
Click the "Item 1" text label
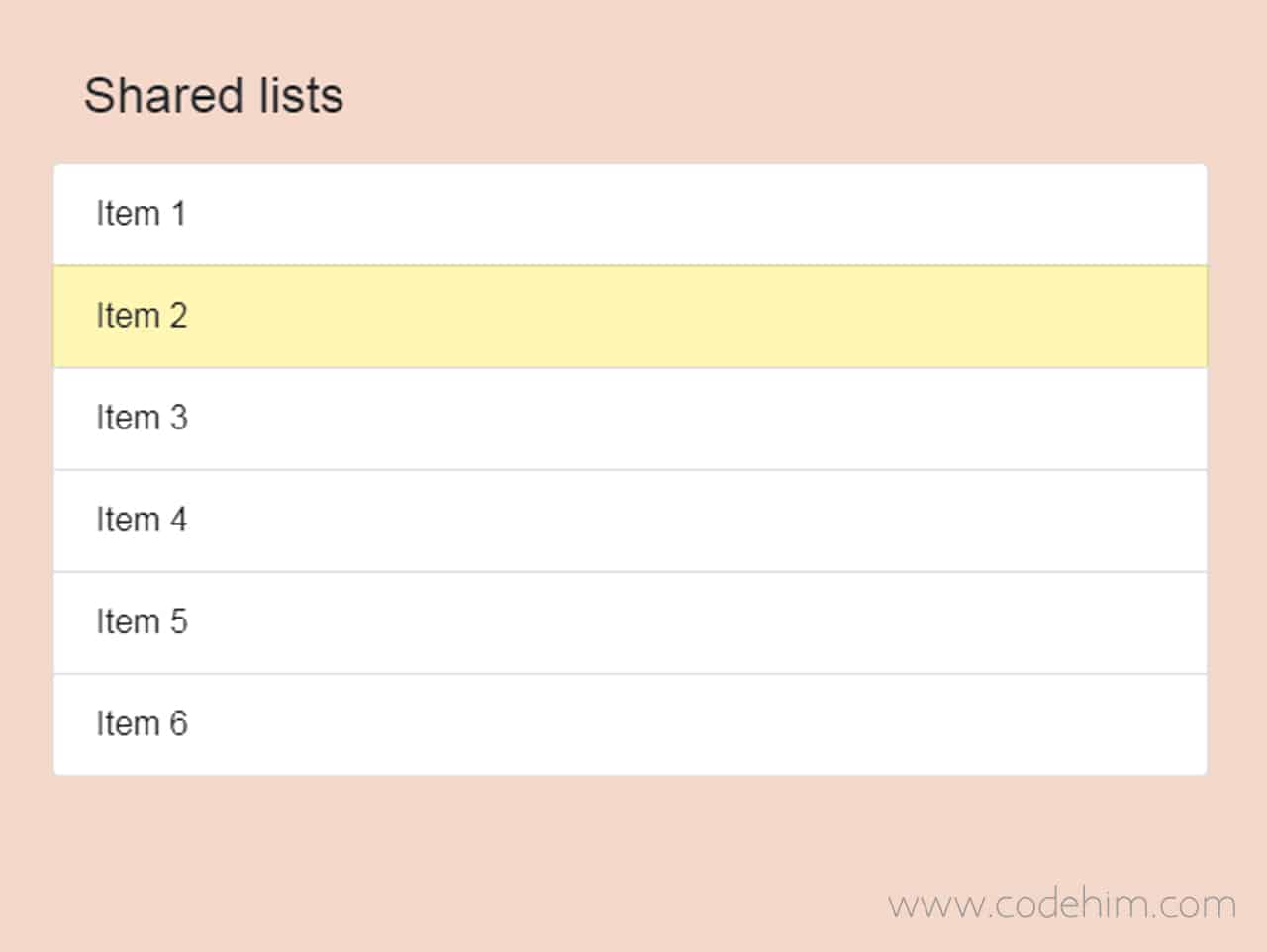pos(142,214)
